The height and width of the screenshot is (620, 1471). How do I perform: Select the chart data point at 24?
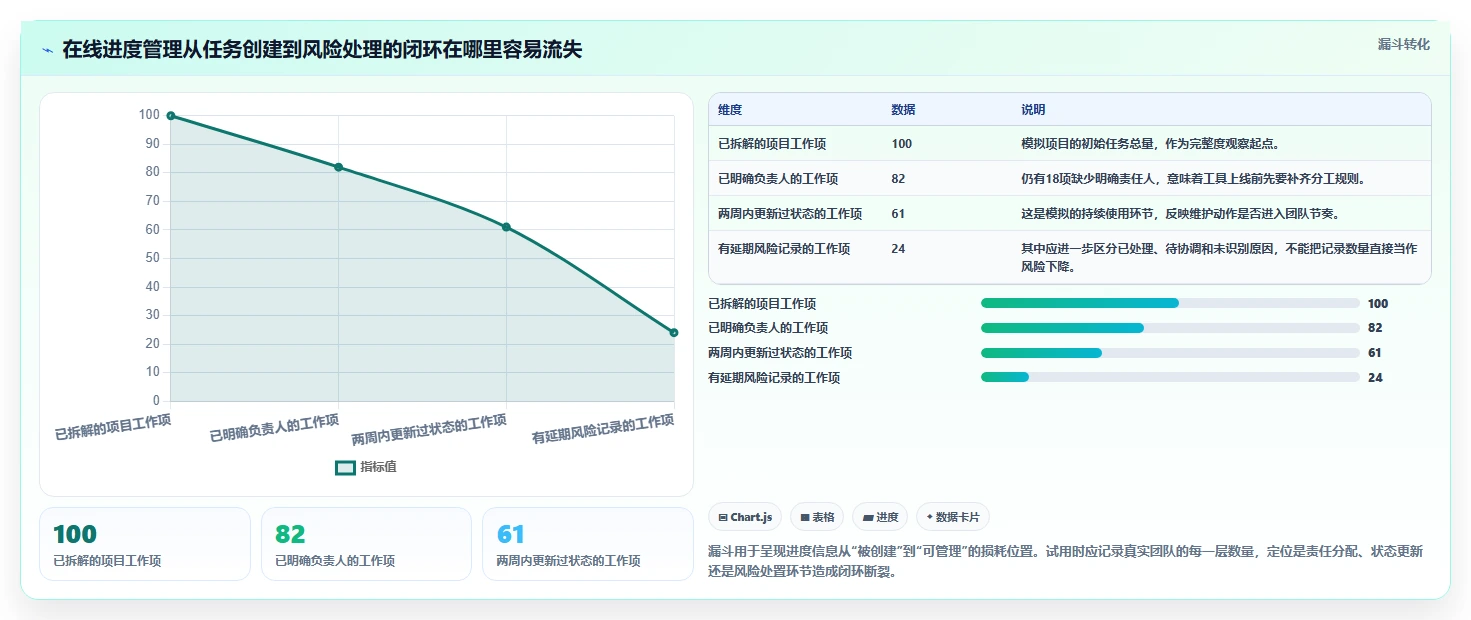[673, 333]
